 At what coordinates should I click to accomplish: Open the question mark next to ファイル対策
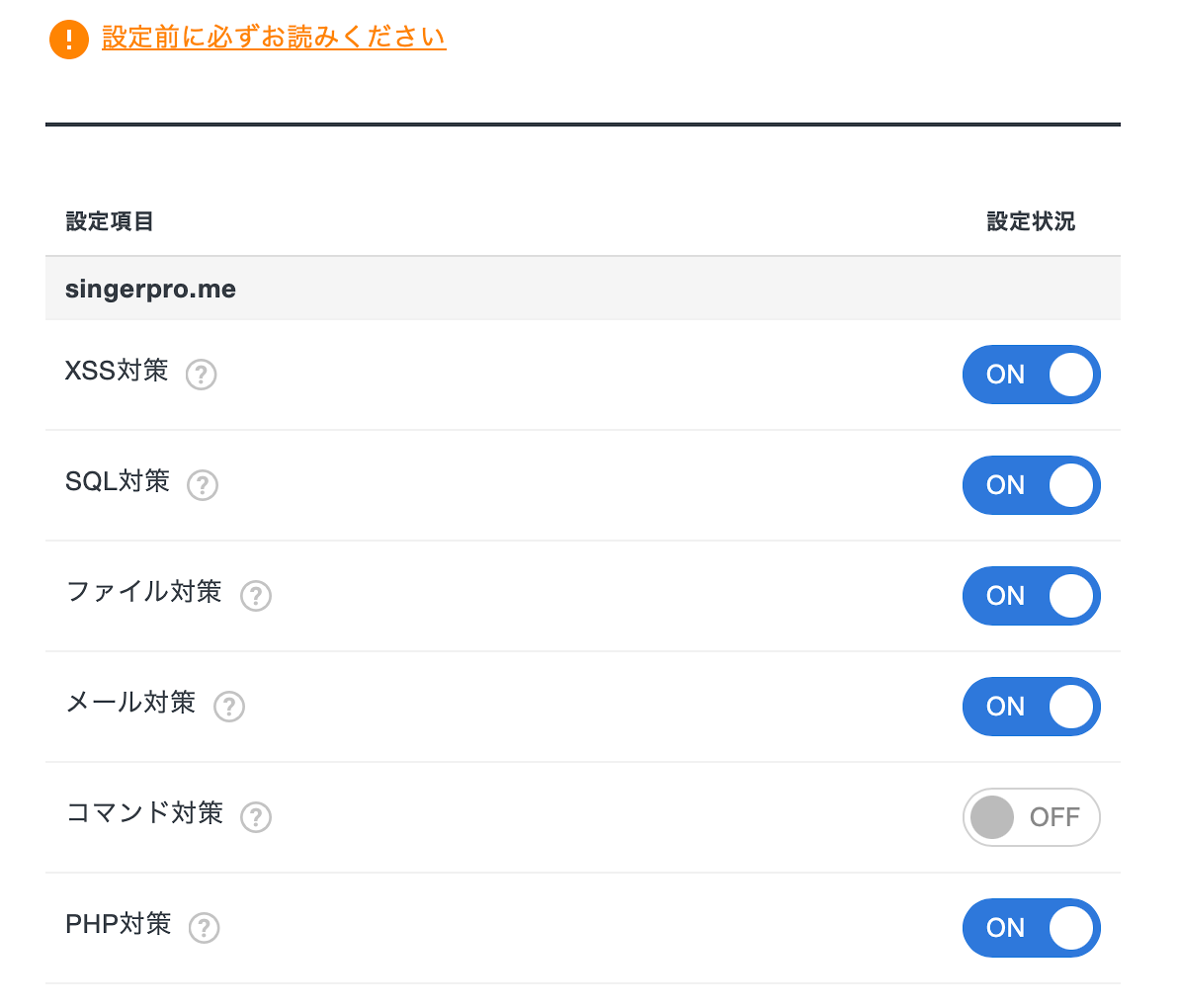[256, 596]
